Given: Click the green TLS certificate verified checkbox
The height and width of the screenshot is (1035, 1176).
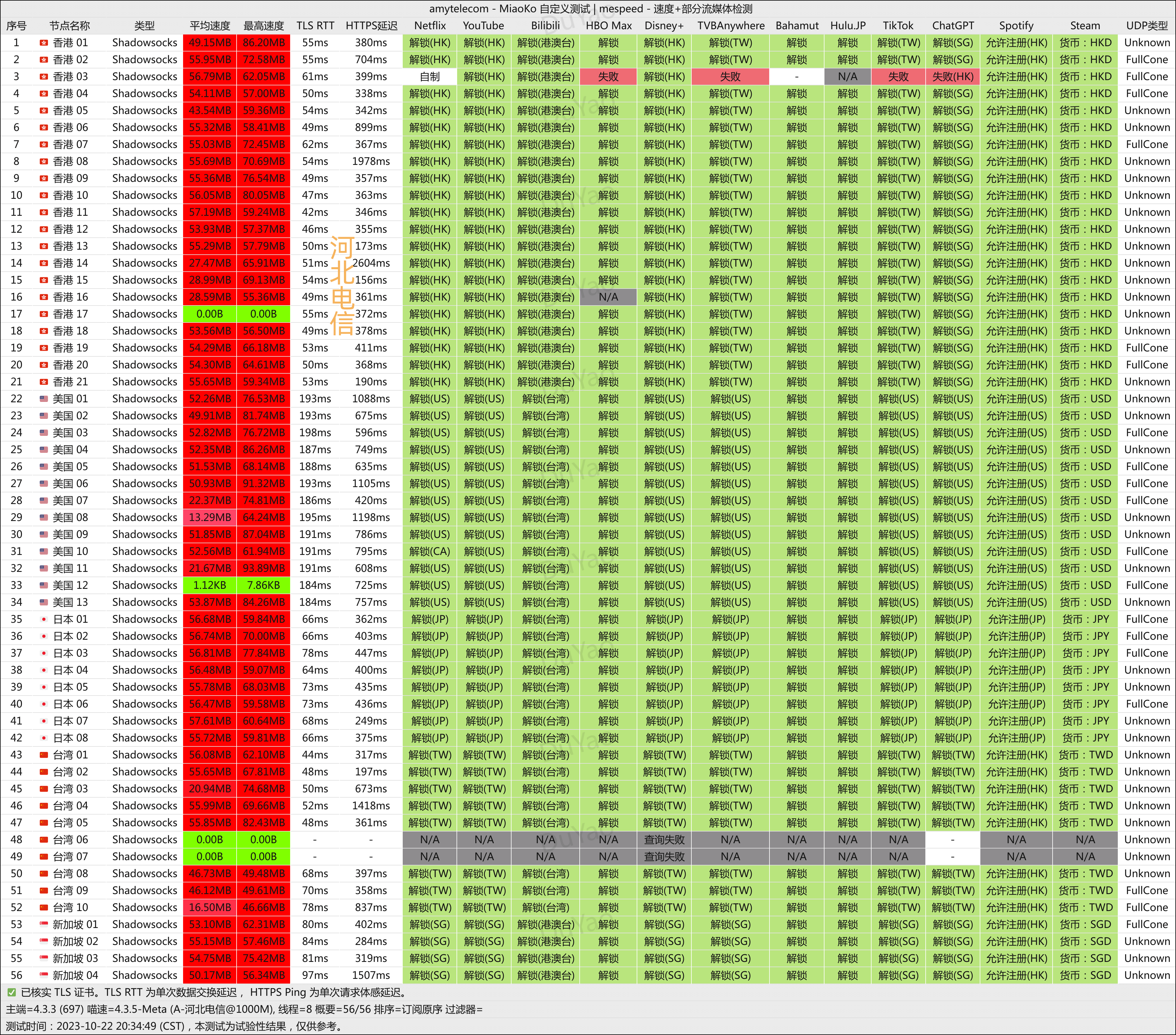Looking at the screenshot, I should coord(11,992).
